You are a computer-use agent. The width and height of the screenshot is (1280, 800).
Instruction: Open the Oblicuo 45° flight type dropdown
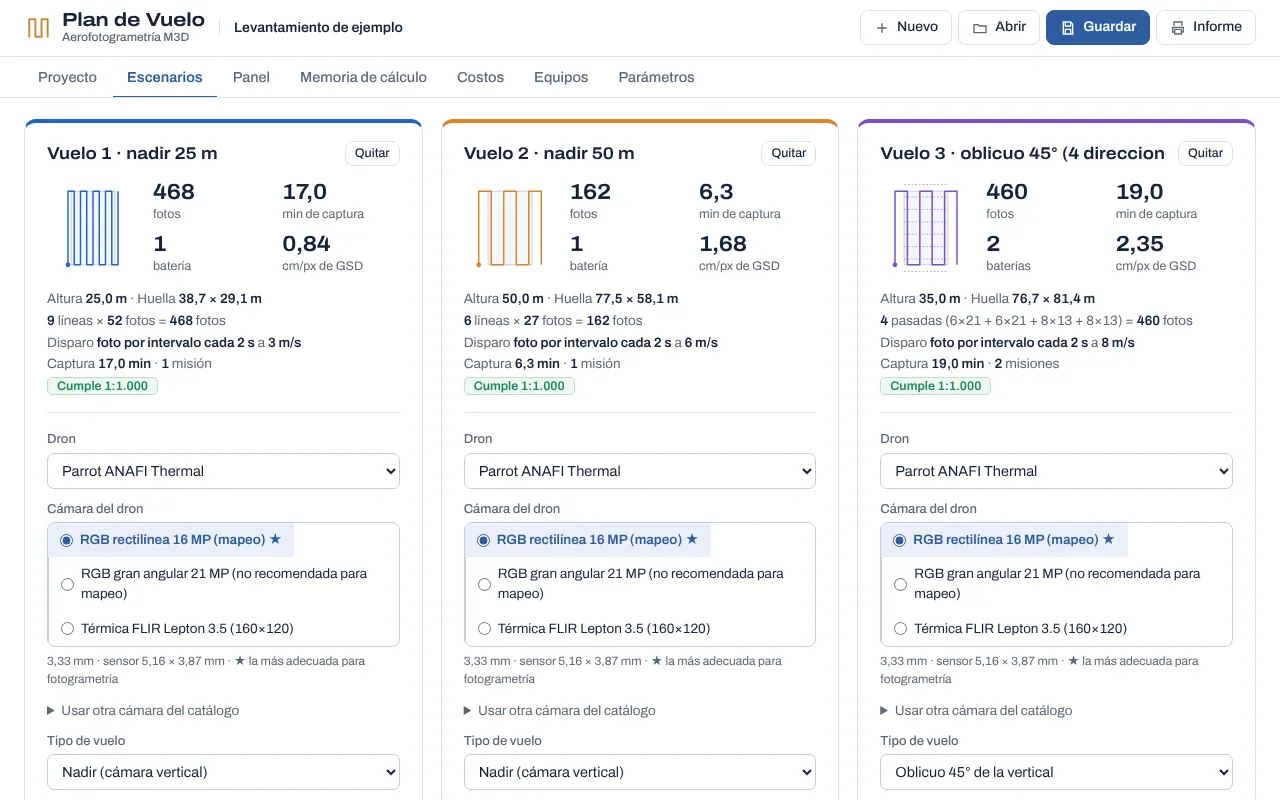[x=1056, y=772]
